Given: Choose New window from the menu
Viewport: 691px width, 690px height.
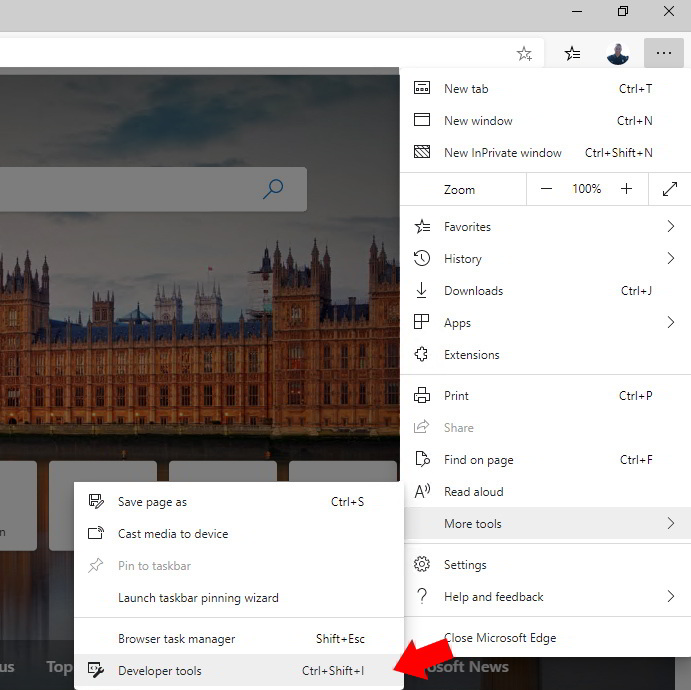Looking at the screenshot, I should [545, 120].
